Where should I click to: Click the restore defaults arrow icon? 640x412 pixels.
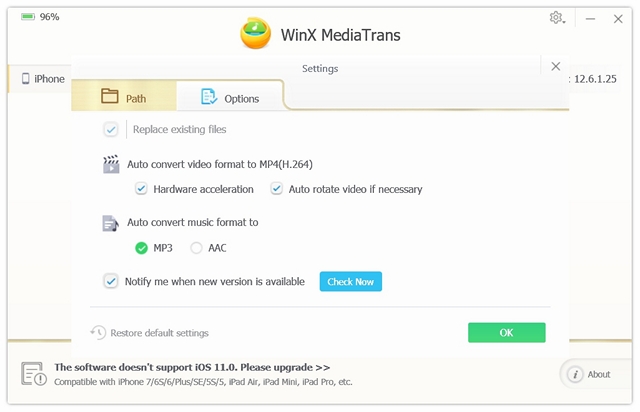pyautogui.click(x=98, y=333)
